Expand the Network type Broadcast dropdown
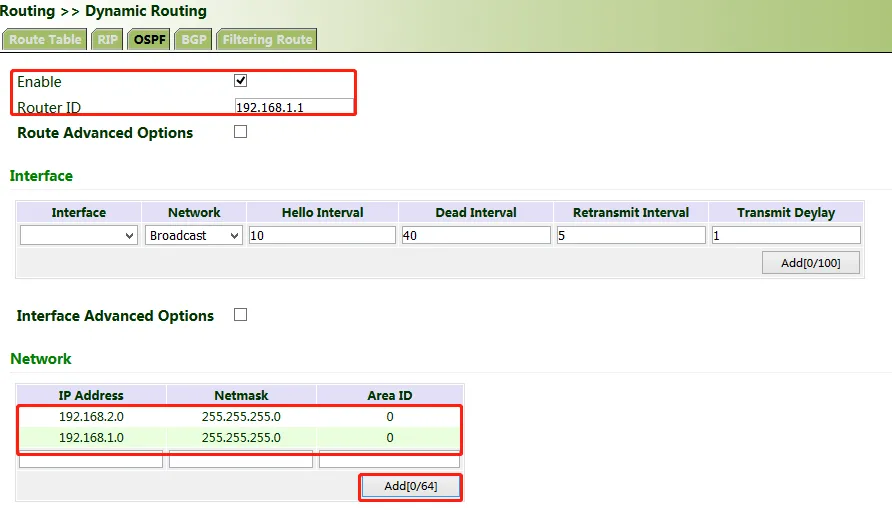Viewport: 892px width, 510px height. pos(193,235)
